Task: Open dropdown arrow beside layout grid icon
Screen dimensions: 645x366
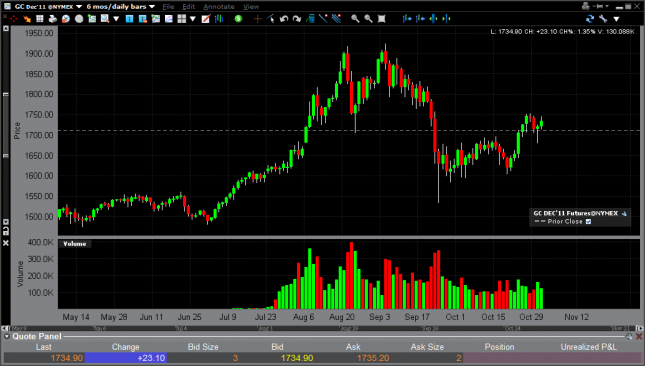Action: coord(193,19)
